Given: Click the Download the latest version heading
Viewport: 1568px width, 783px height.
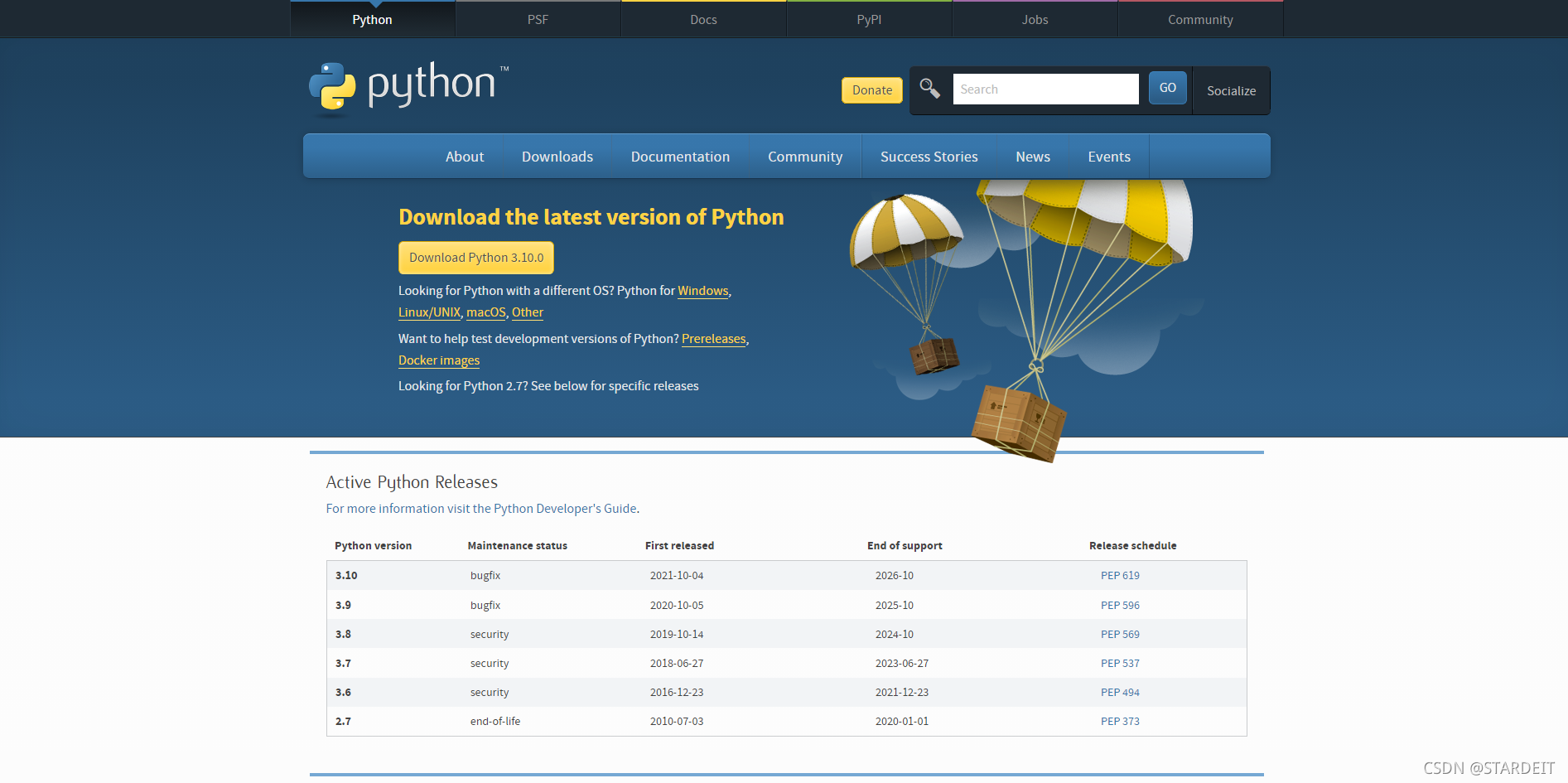Looking at the screenshot, I should [x=591, y=217].
